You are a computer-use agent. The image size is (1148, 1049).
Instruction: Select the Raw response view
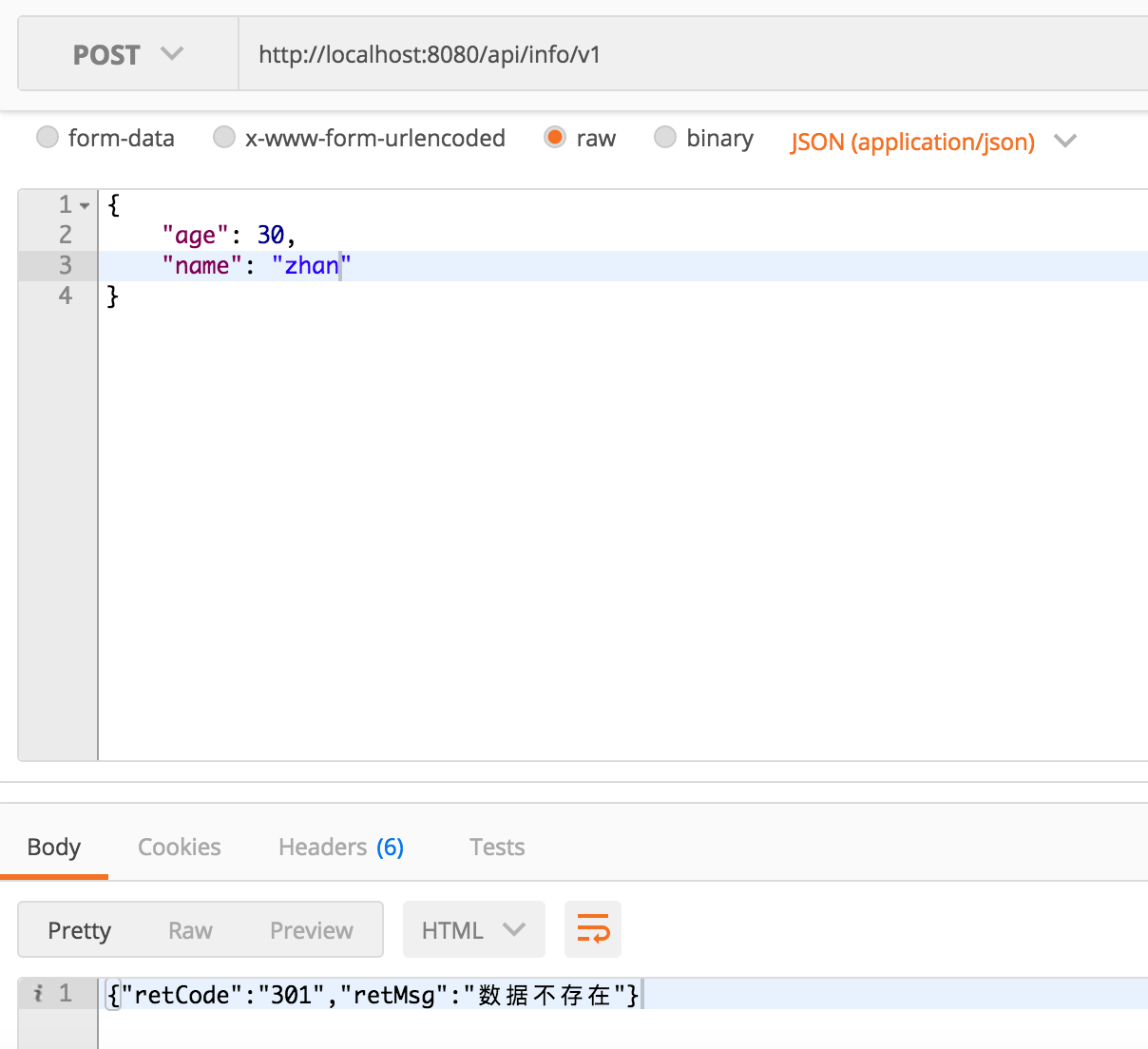coord(190,930)
